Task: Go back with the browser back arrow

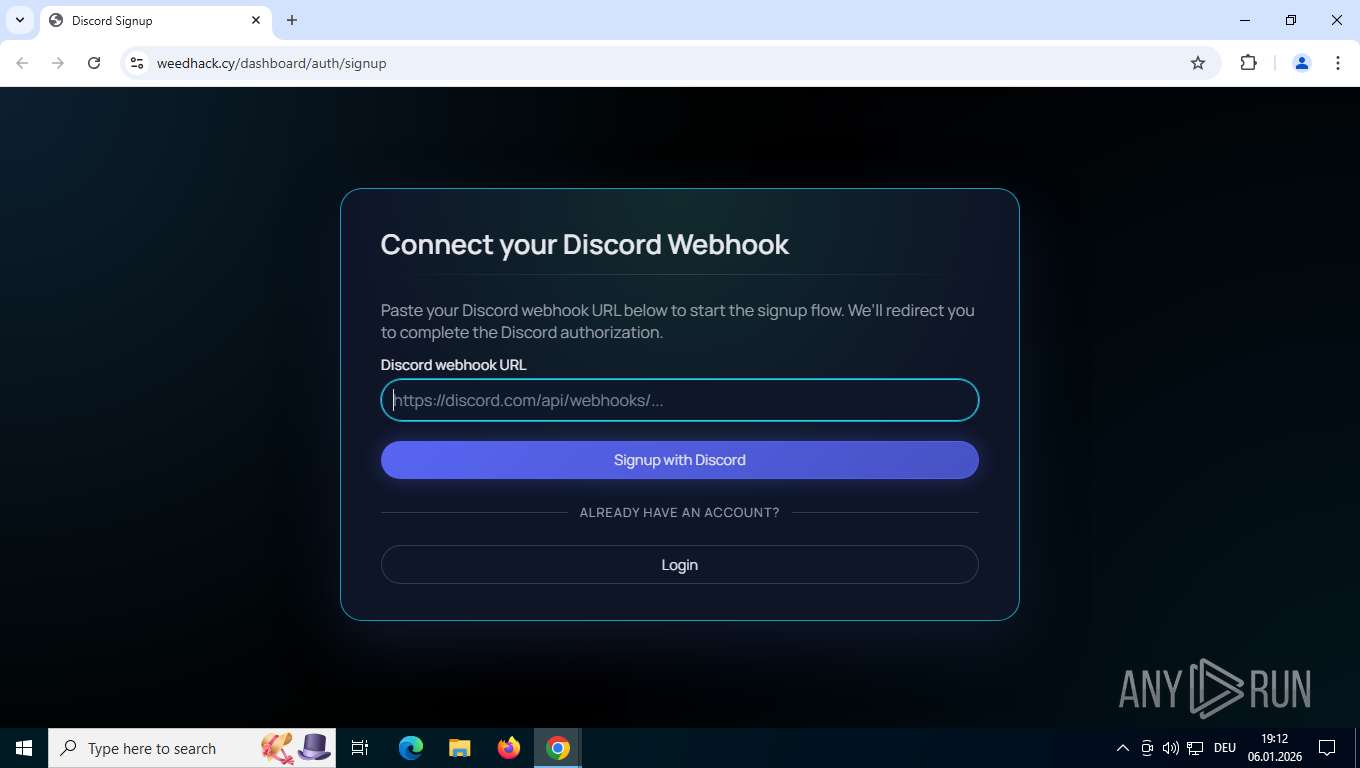Action: 22,63
